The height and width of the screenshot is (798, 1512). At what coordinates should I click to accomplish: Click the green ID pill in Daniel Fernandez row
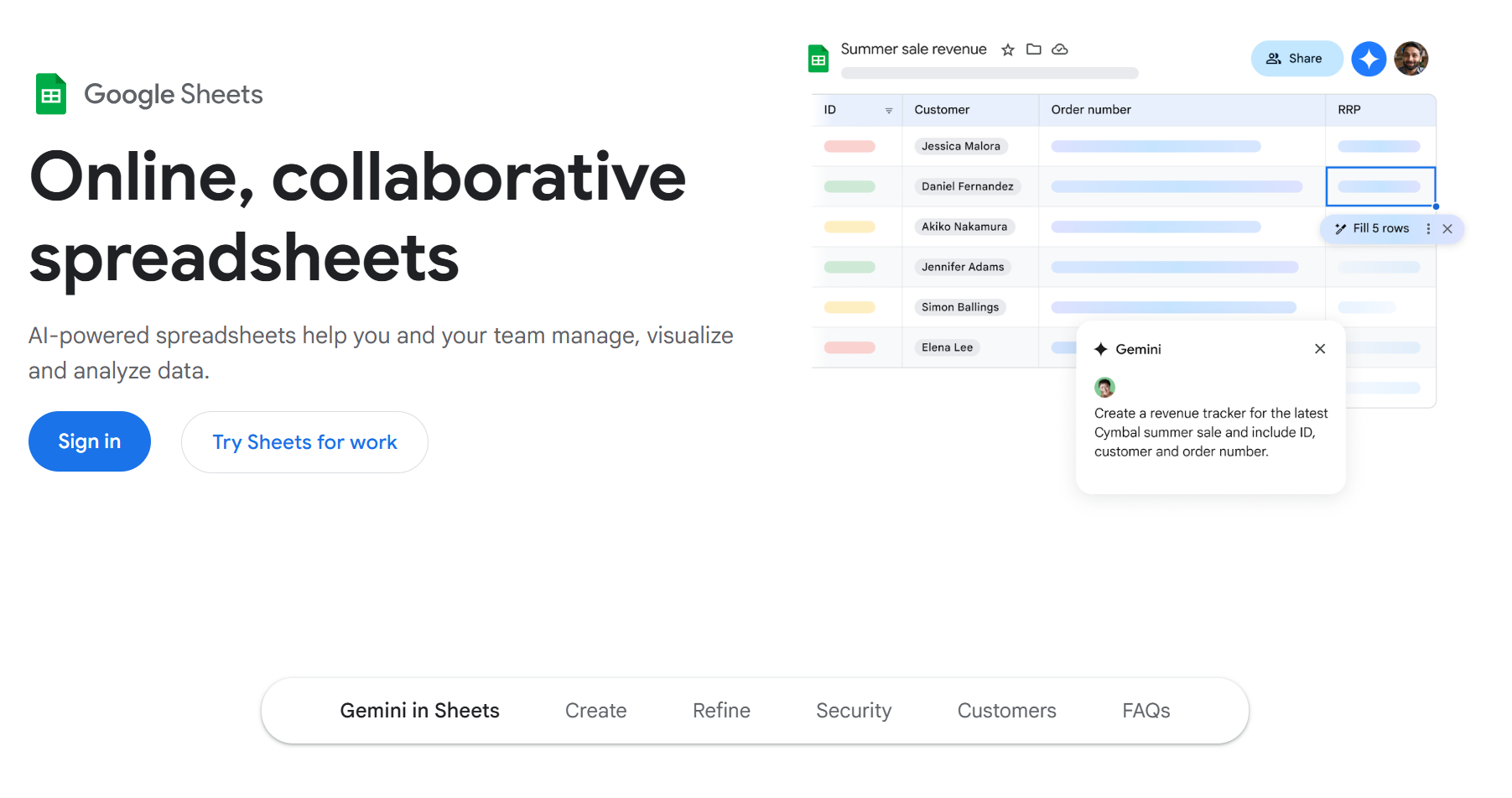click(x=850, y=186)
